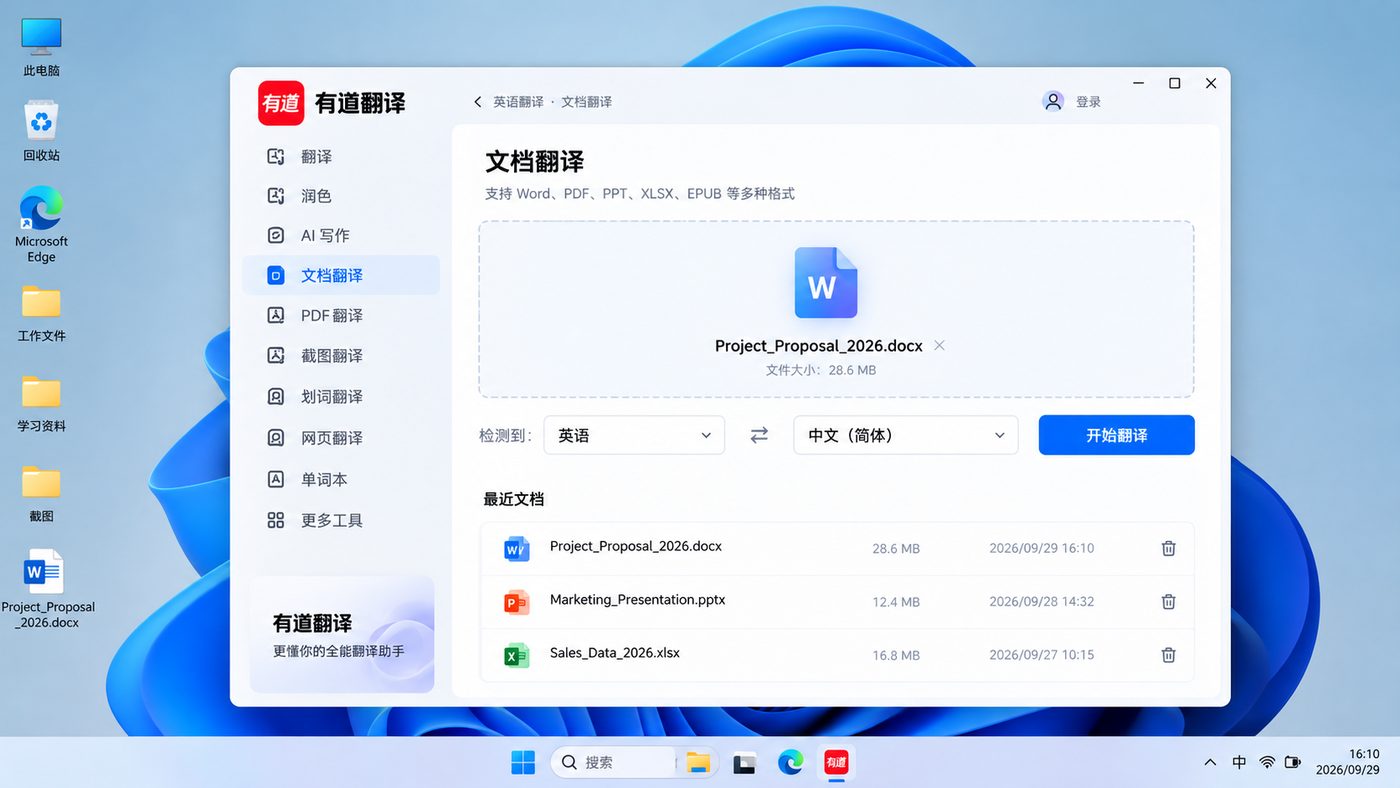This screenshot has width=1400, height=788.
Task: Open Sales_Data_2026.xlsx in recent documents
Action: (837, 655)
